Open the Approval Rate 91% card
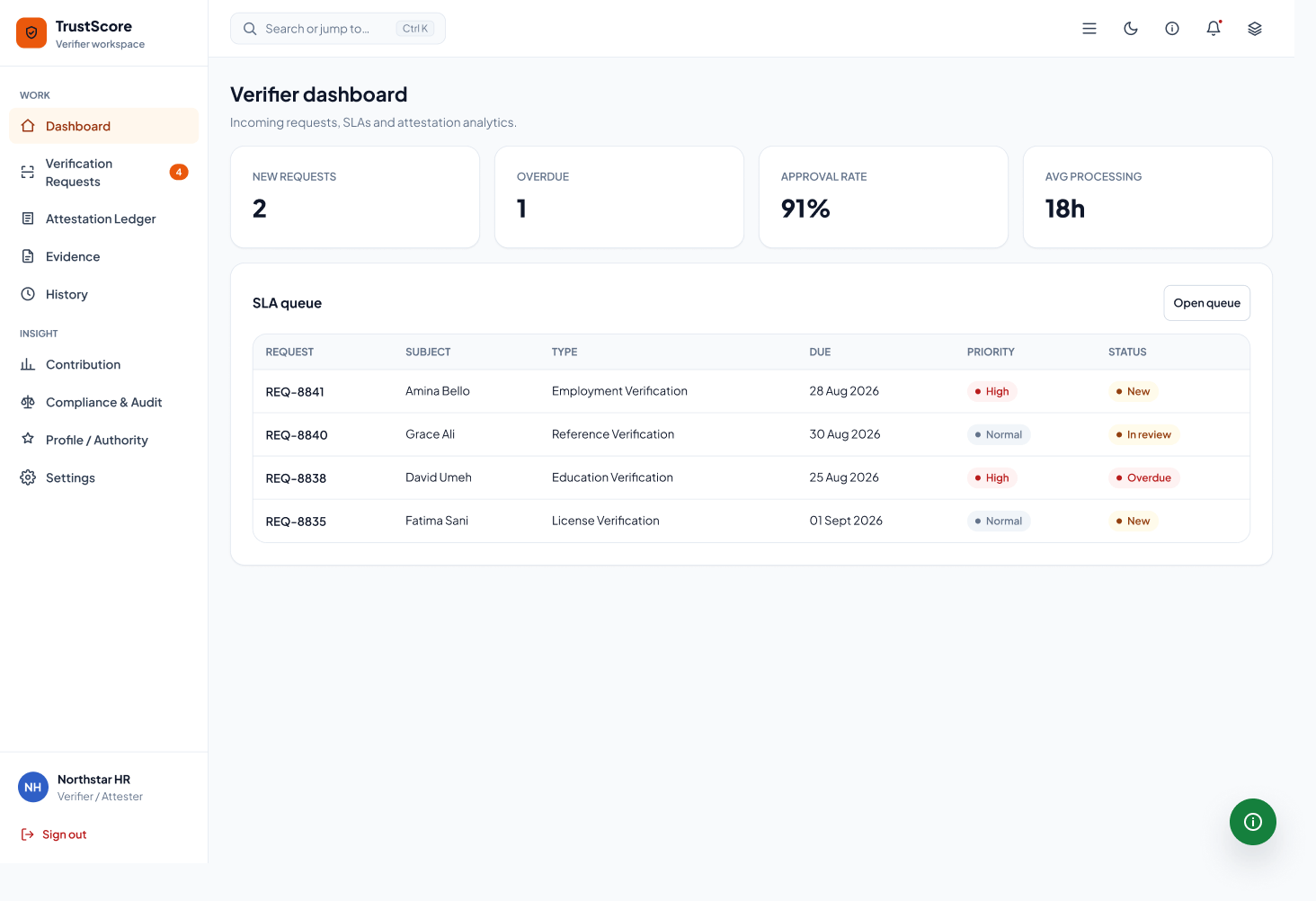 [884, 197]
